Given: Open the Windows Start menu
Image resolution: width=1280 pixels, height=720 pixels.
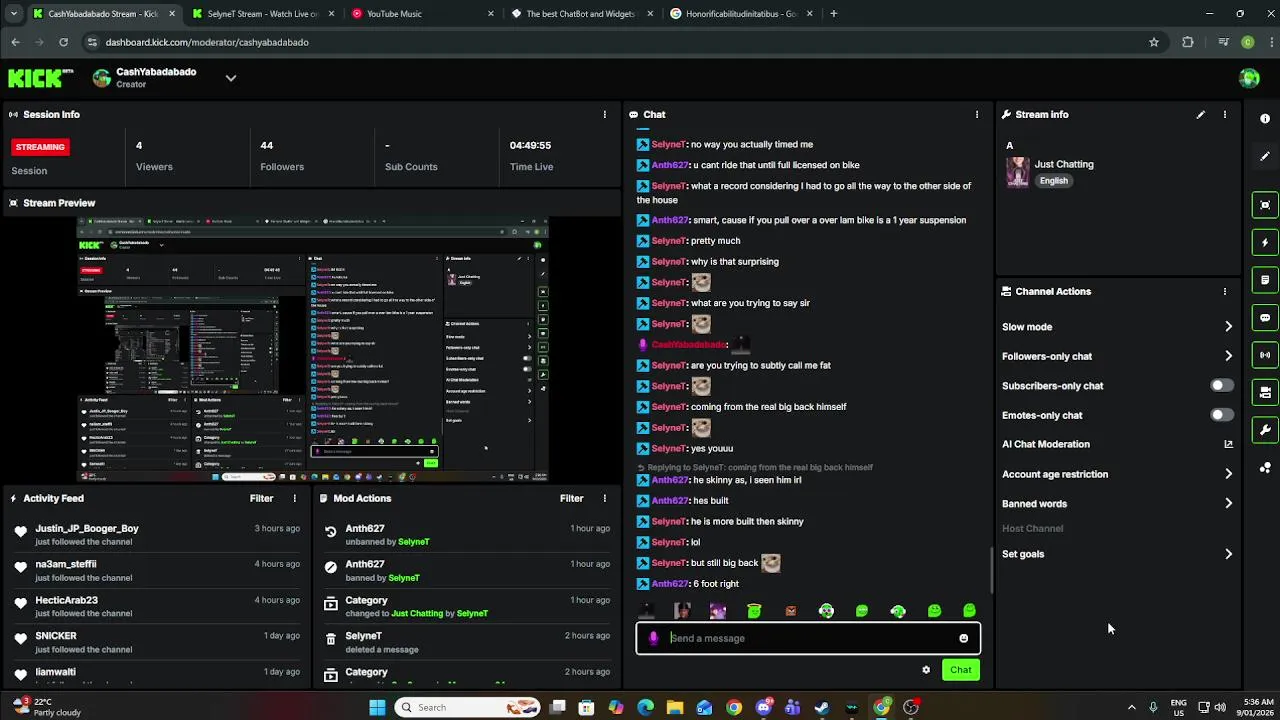Looking at the screenshot, I should click(x=377, y=707).
